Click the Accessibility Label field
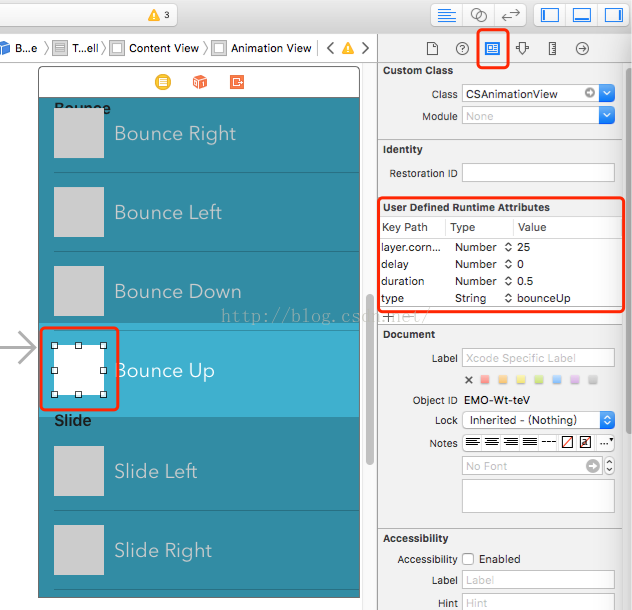Screen dimensions: 632x610 538,580
